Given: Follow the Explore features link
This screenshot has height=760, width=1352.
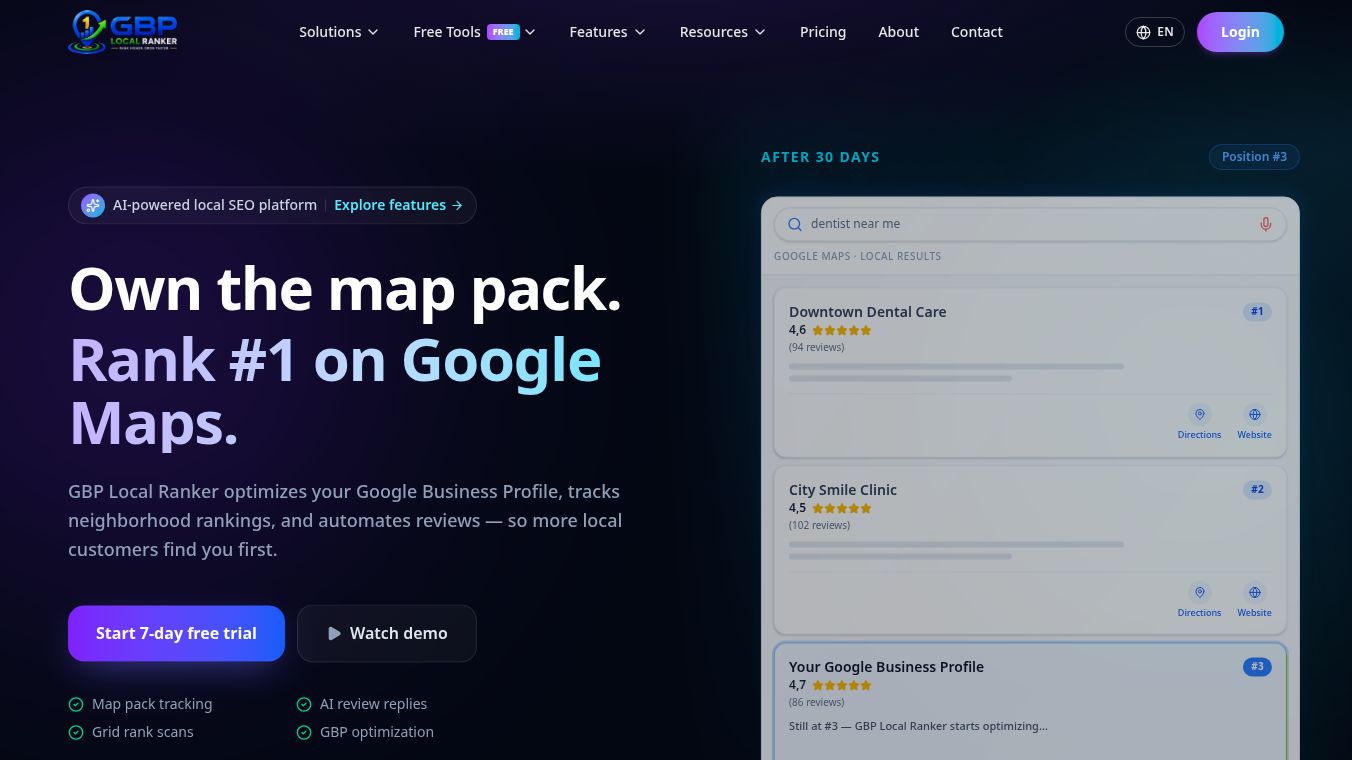Looking at the screenshot, I should (x=398, y=205).
